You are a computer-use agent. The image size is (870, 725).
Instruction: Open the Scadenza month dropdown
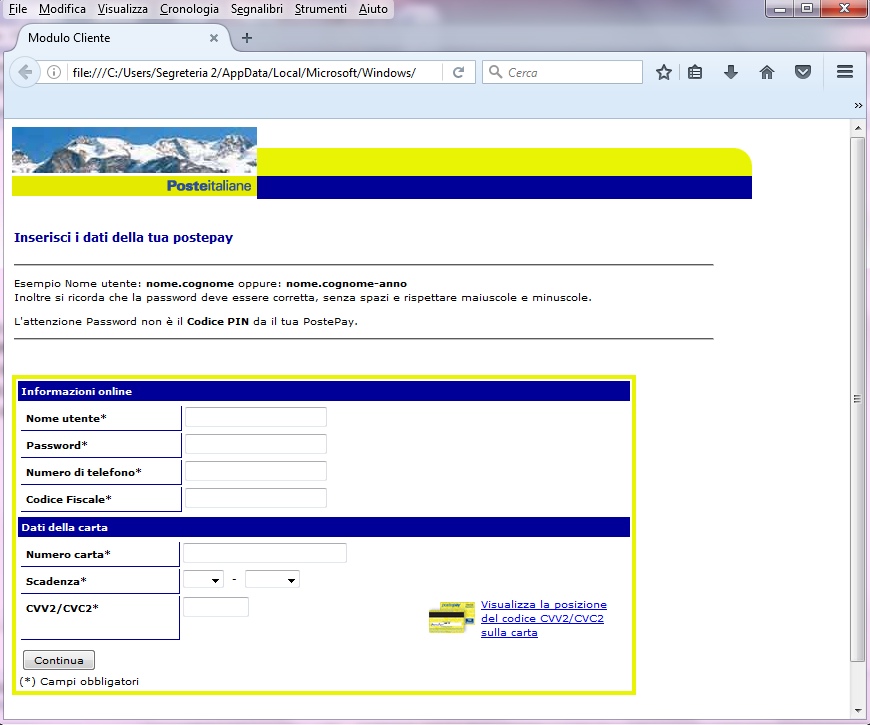click(203, 580)
